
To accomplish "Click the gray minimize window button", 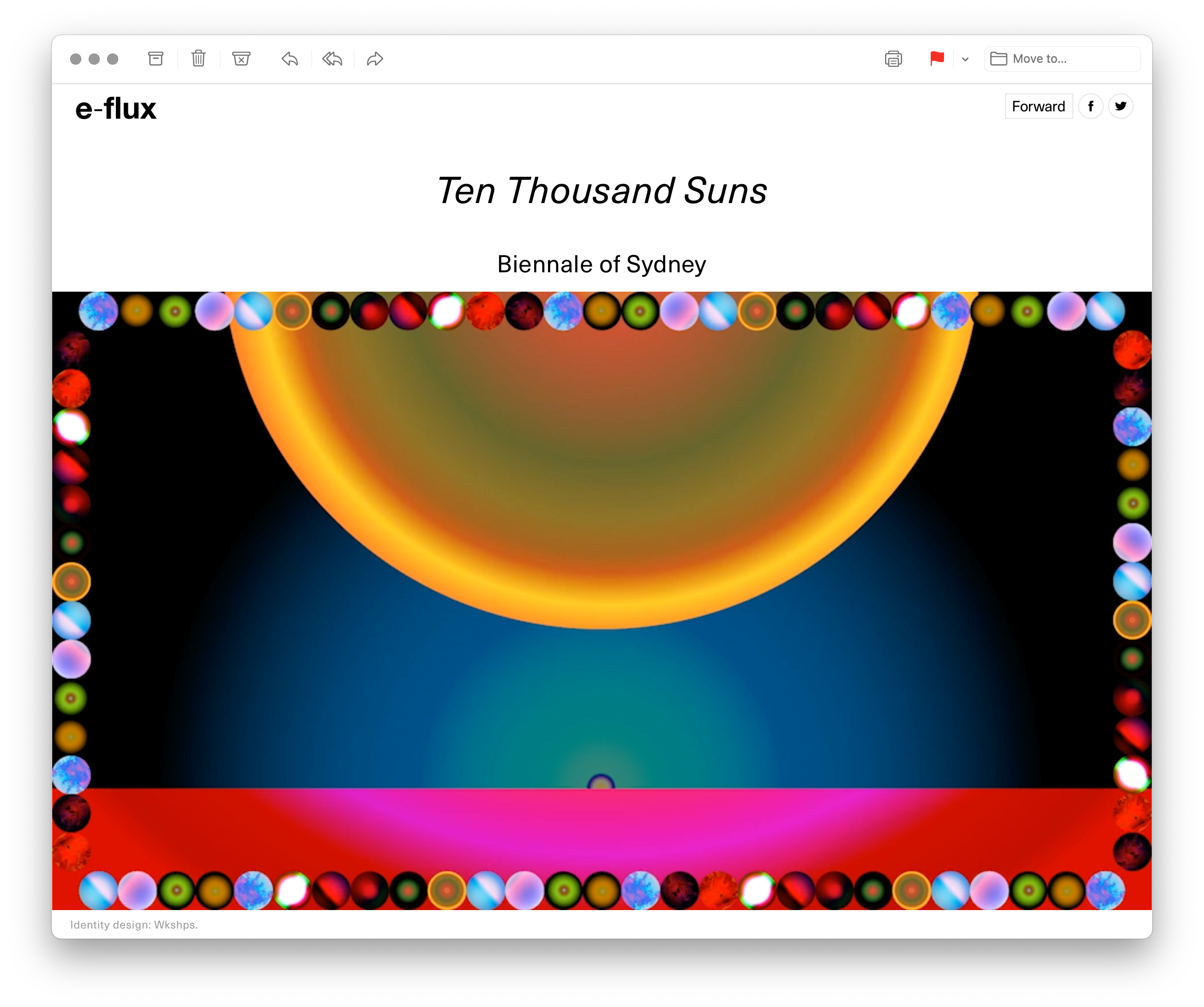I will click(x=94, y=59).
